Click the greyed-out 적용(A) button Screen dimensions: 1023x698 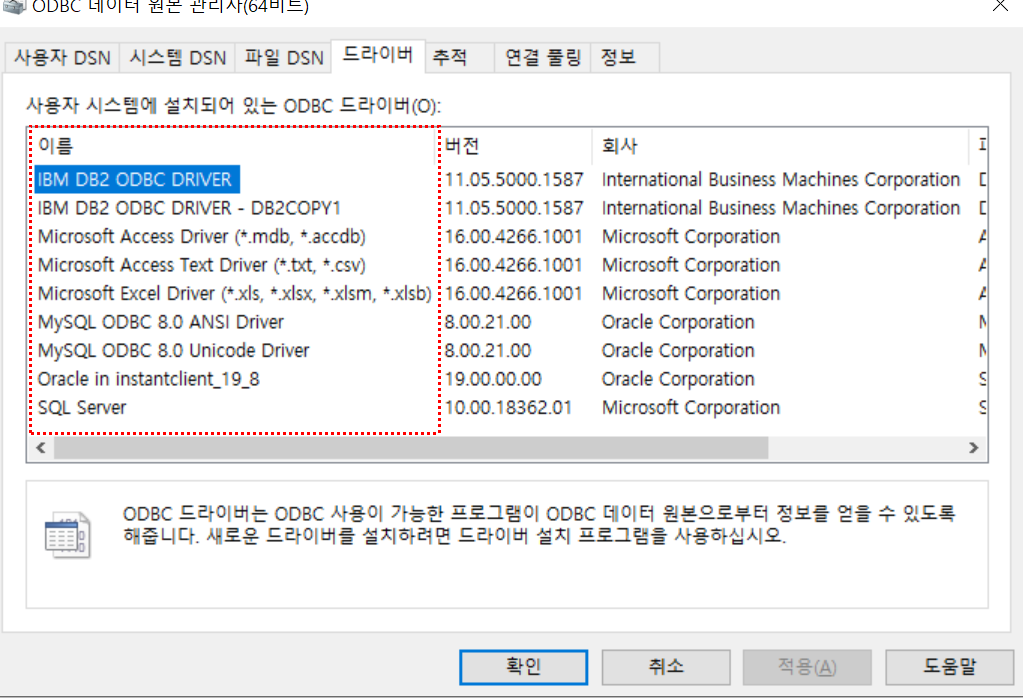pos(807,667)
